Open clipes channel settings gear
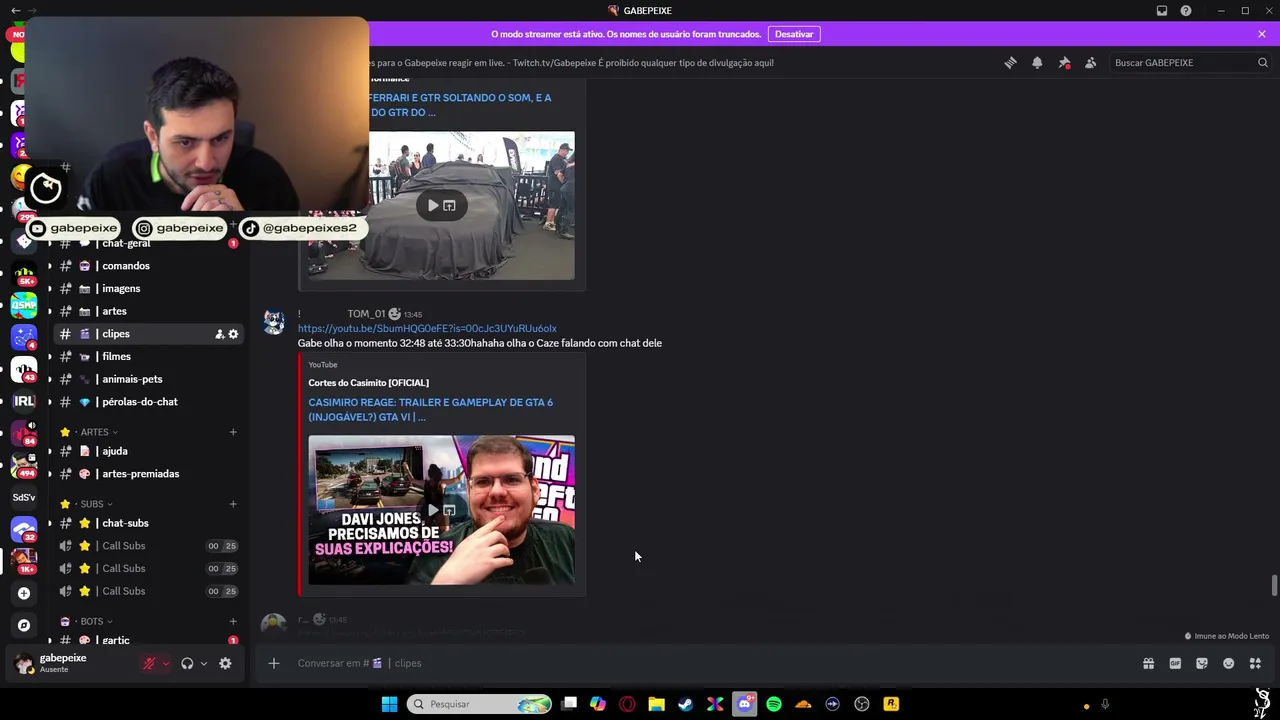1280x720 pixels. coord(233,334)
